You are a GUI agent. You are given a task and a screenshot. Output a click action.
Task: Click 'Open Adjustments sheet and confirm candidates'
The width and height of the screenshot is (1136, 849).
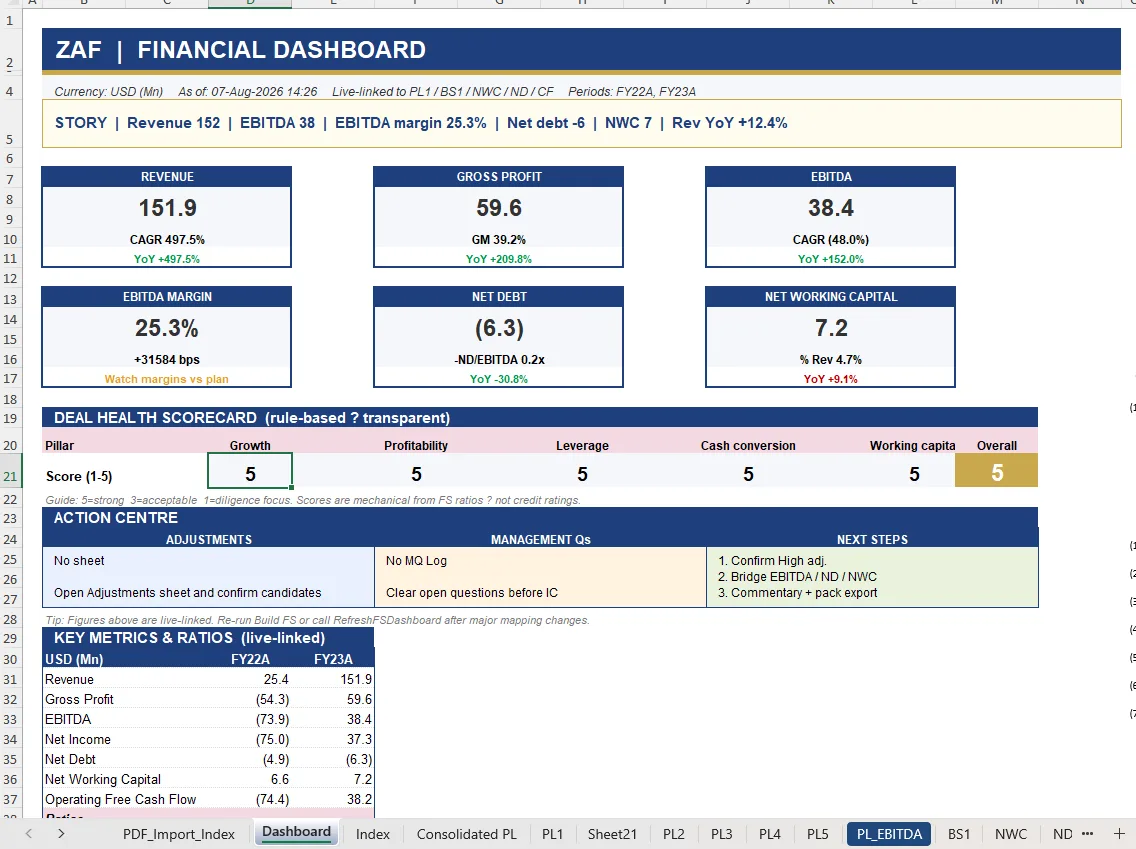click(188, 593)
